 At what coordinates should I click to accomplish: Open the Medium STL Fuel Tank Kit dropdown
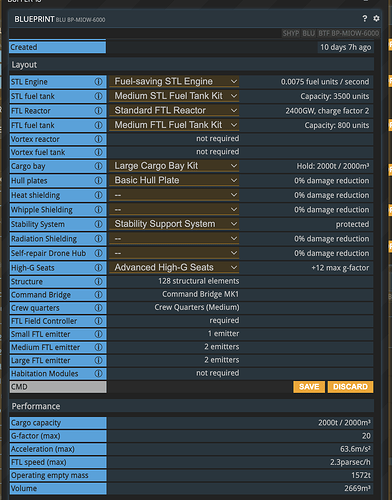point(174,96)
